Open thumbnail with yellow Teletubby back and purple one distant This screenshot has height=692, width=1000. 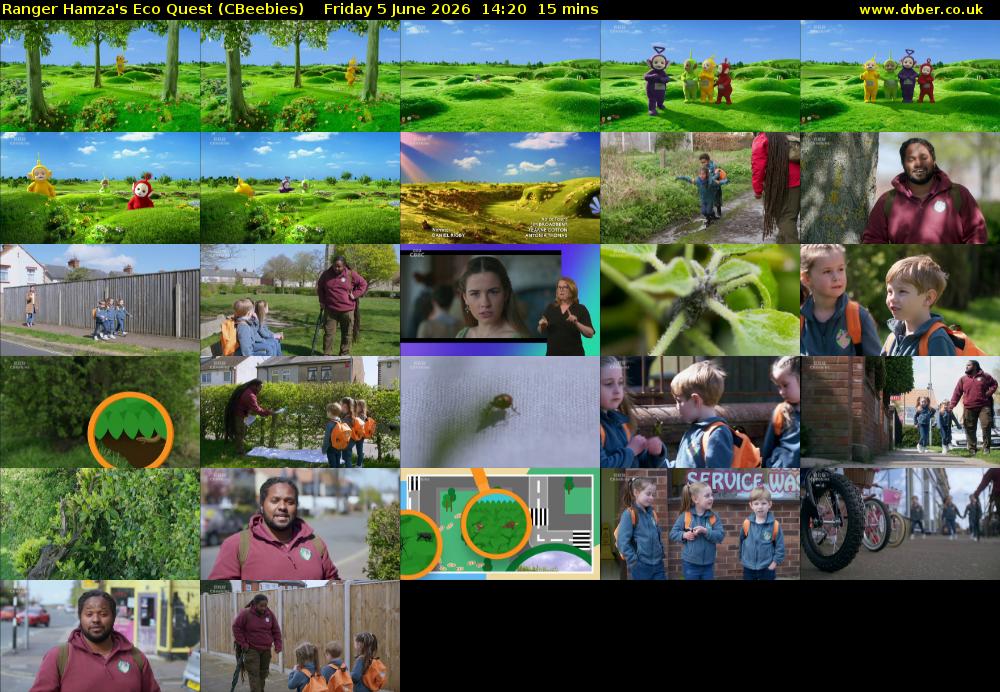tap(300, 188)
